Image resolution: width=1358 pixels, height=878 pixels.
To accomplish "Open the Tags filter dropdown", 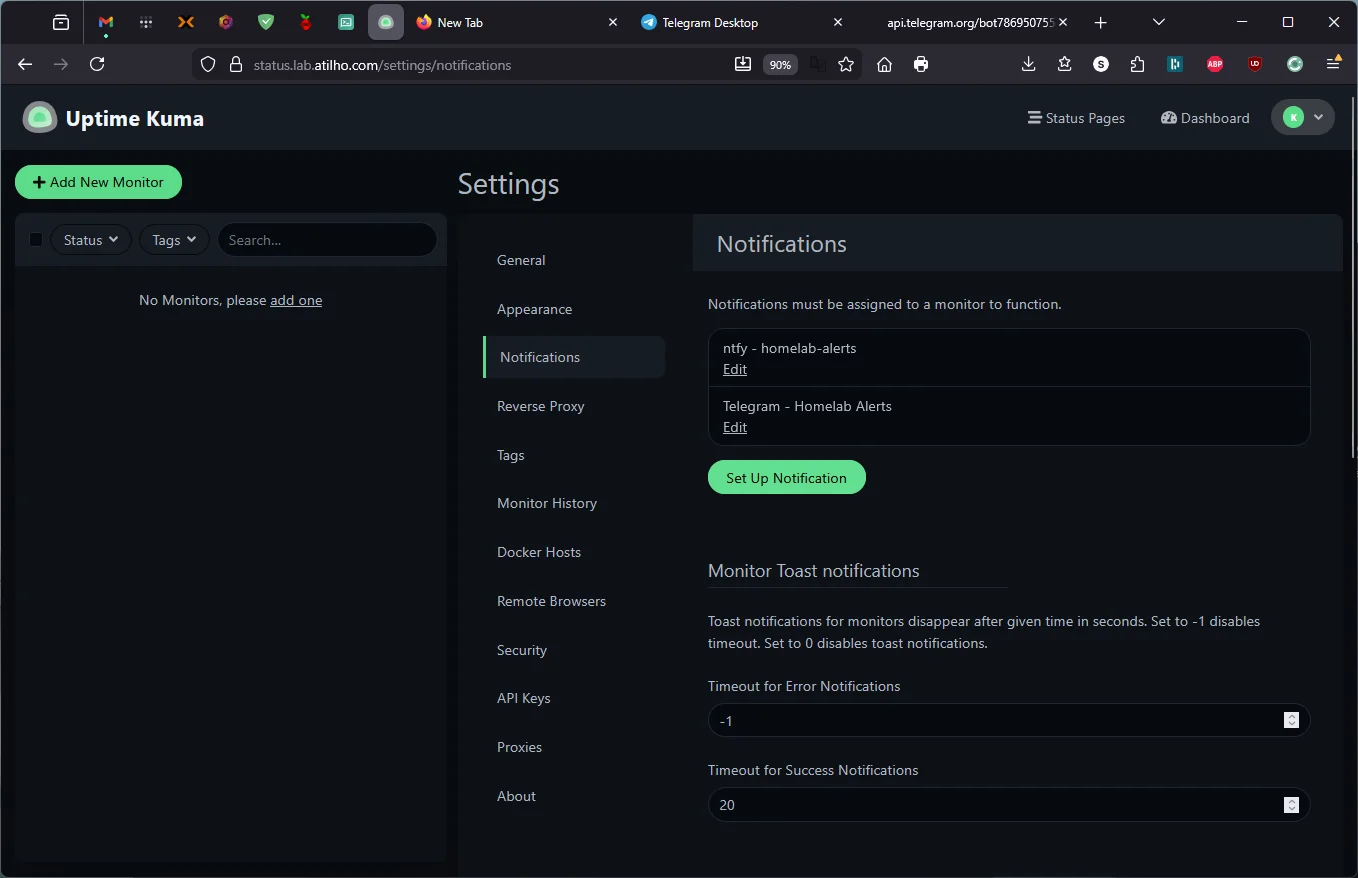I will 173,239.
